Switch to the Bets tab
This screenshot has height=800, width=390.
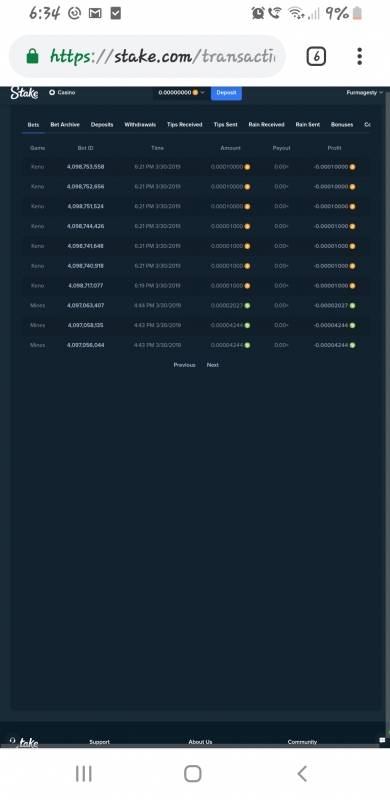tap(33, 124)
